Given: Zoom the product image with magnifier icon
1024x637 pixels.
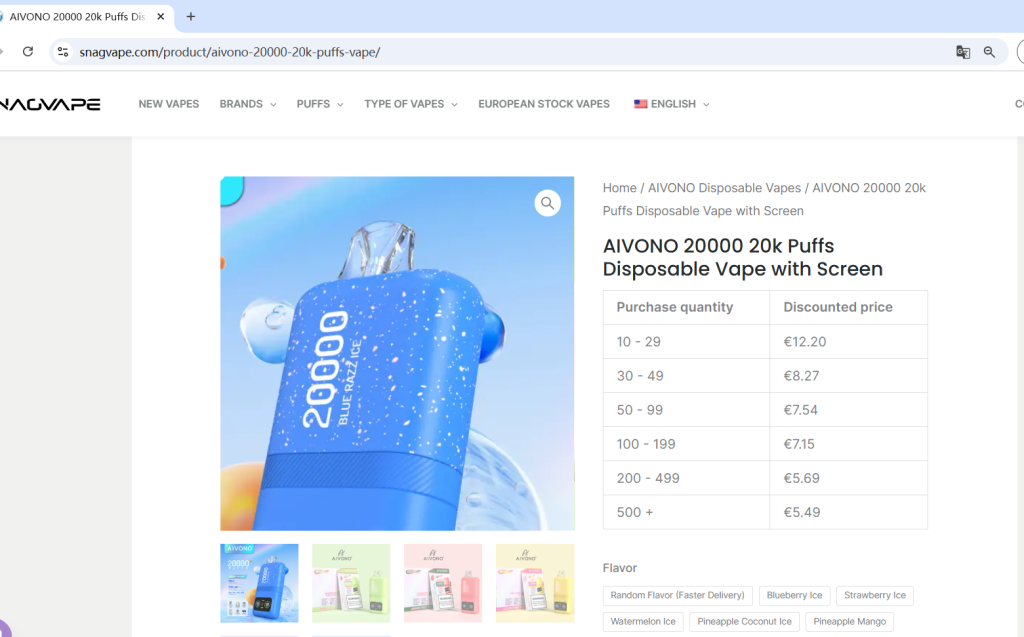Looking at the screenshot, I should tap(547, 203).
